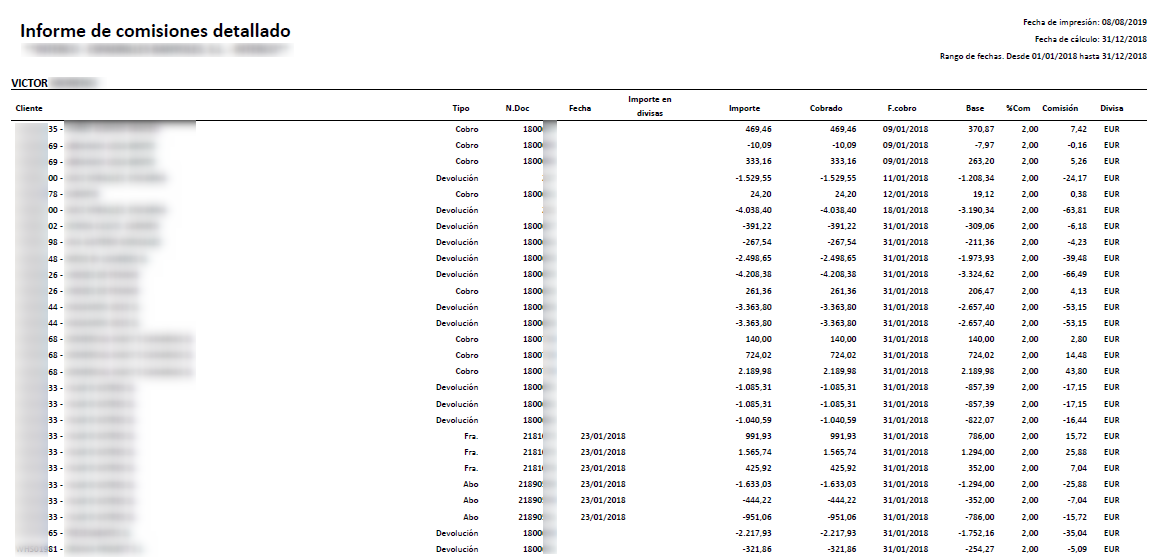Screen dimensions: 1160x557
Task: Select the Base value 19,12
Action: point(983,194)
